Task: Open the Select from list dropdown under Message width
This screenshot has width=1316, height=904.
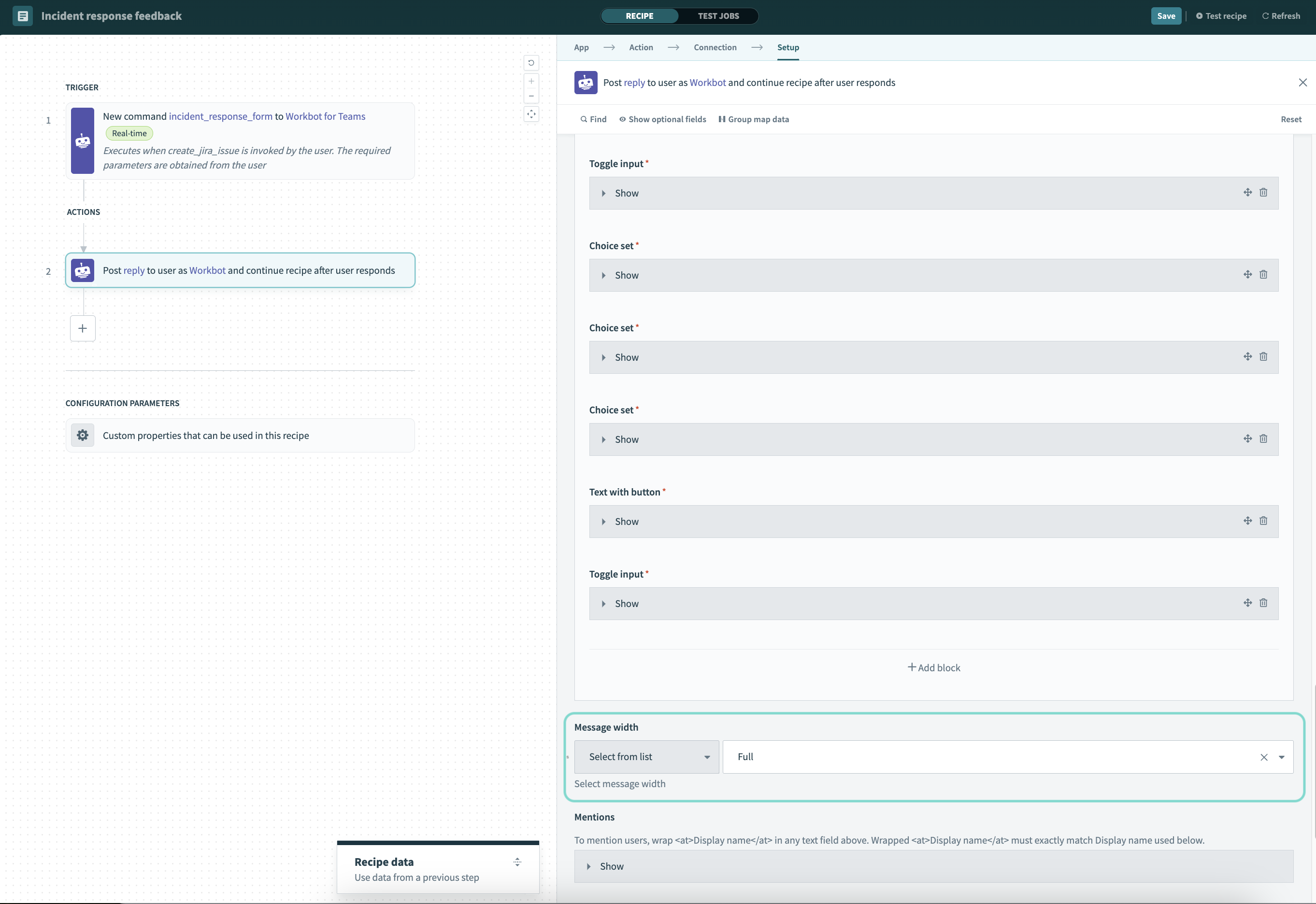Action: click(646, 756)
